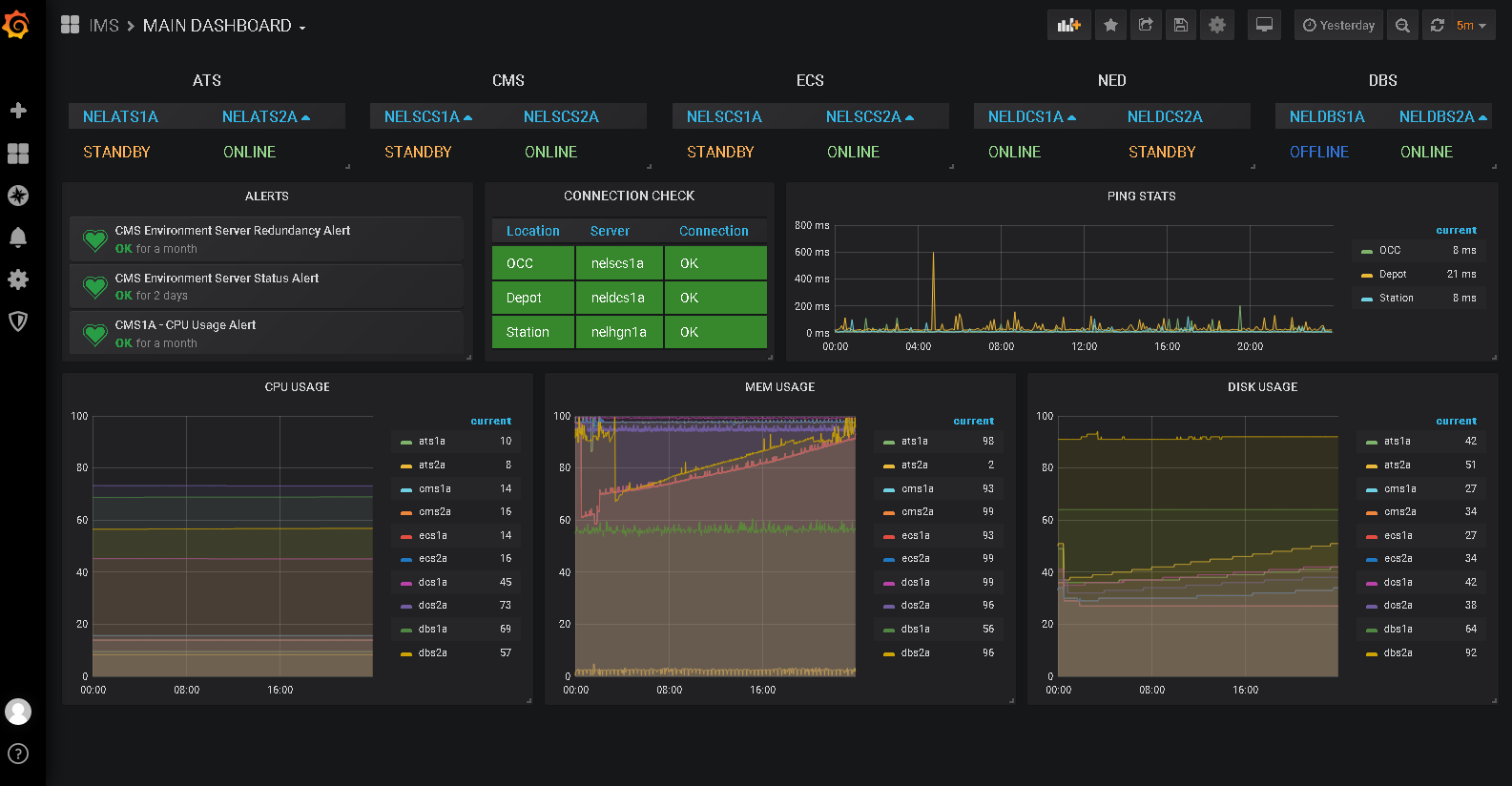This screenshot has height=786, width=1512.
Task: Click the heart icon on CPU Usage Alert
Action: click(x=94, y=334)
